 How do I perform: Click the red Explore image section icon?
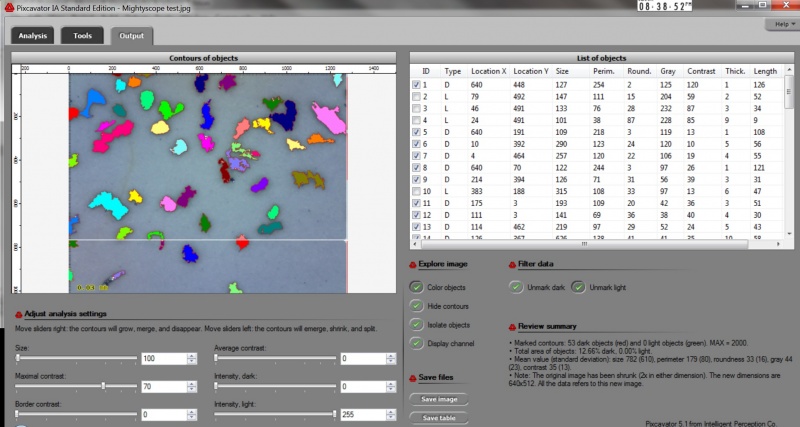[414, 266]
